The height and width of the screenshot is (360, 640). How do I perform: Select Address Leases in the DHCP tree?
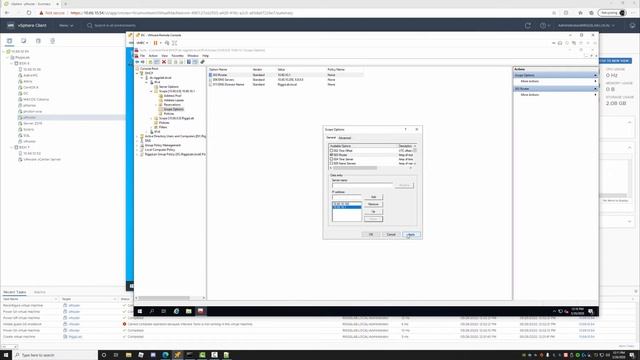pos(173,100)
